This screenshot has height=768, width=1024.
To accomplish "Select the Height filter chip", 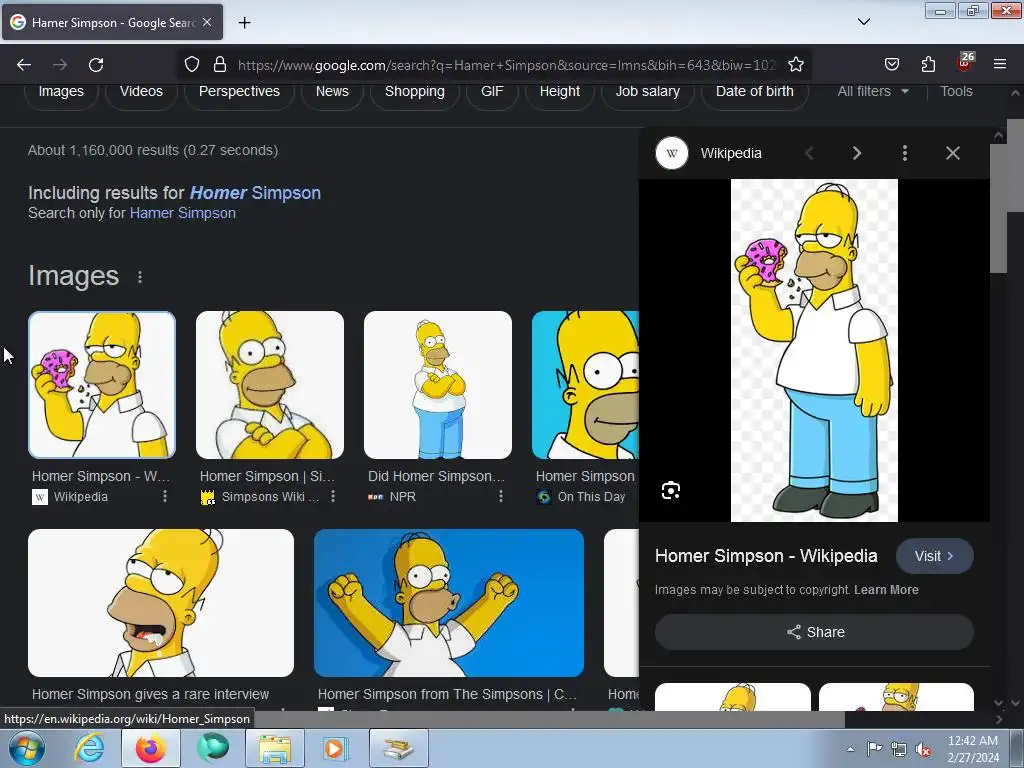I will pos(560,91).
